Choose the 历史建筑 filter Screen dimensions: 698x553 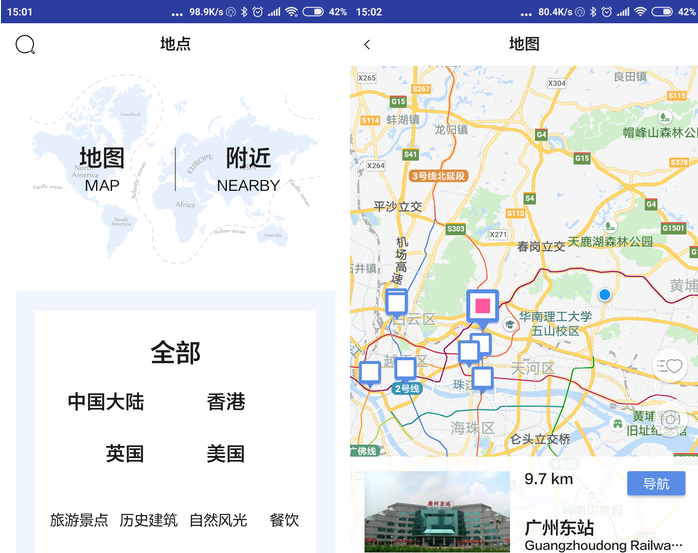pyautogui.click(x=149, y=520)
